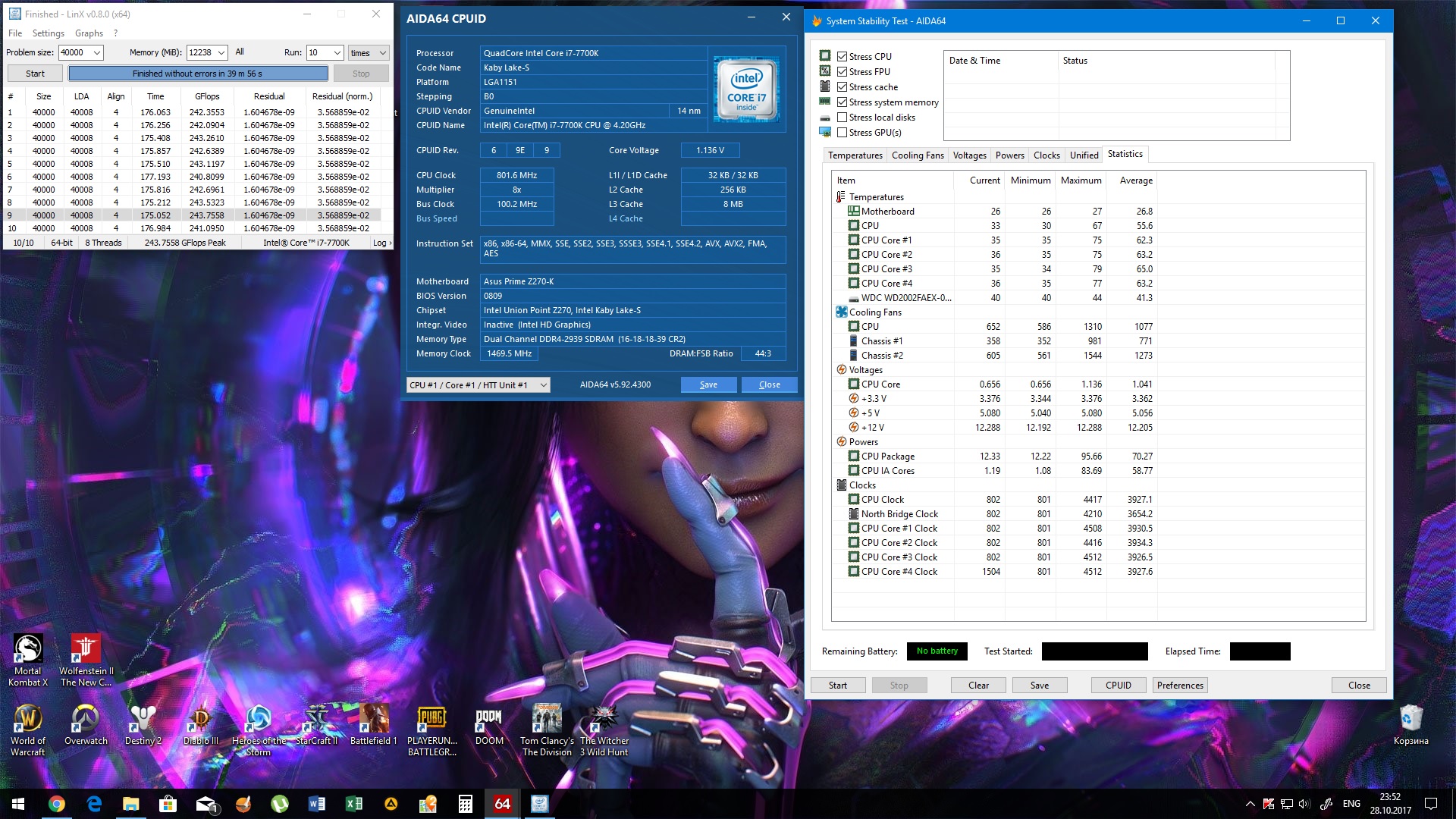Switch to the Temperatures tab
Screen dimensions: 1456x819
(x=855, y=155)
